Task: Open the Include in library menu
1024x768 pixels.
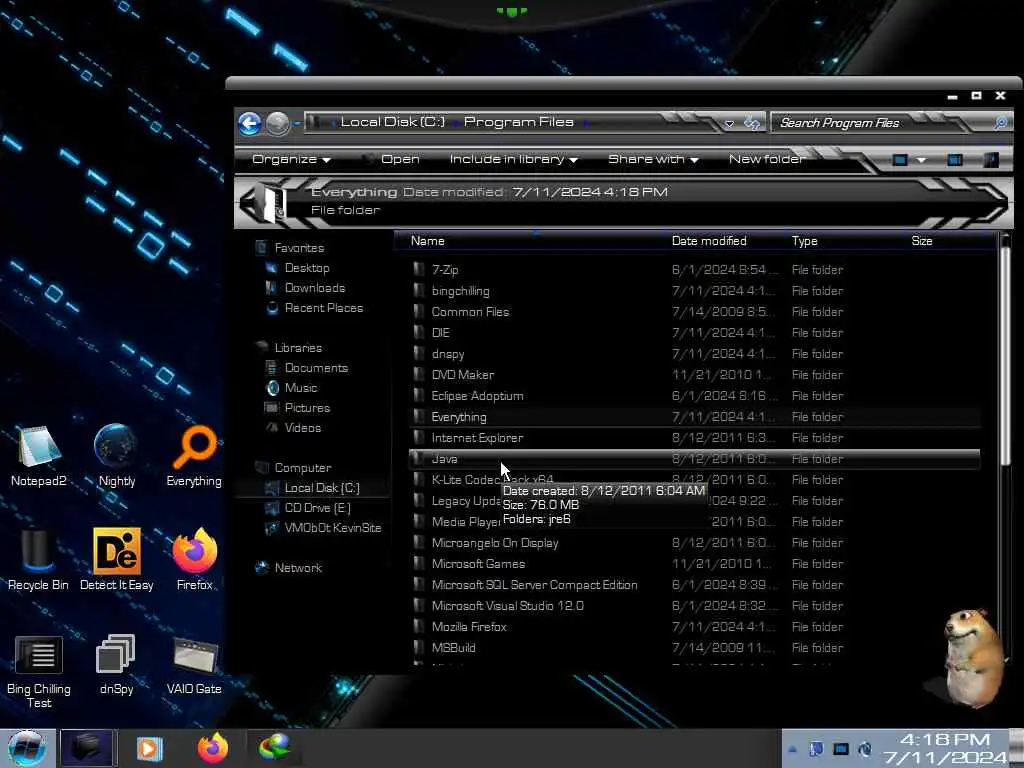Action: tap(513, 159)
